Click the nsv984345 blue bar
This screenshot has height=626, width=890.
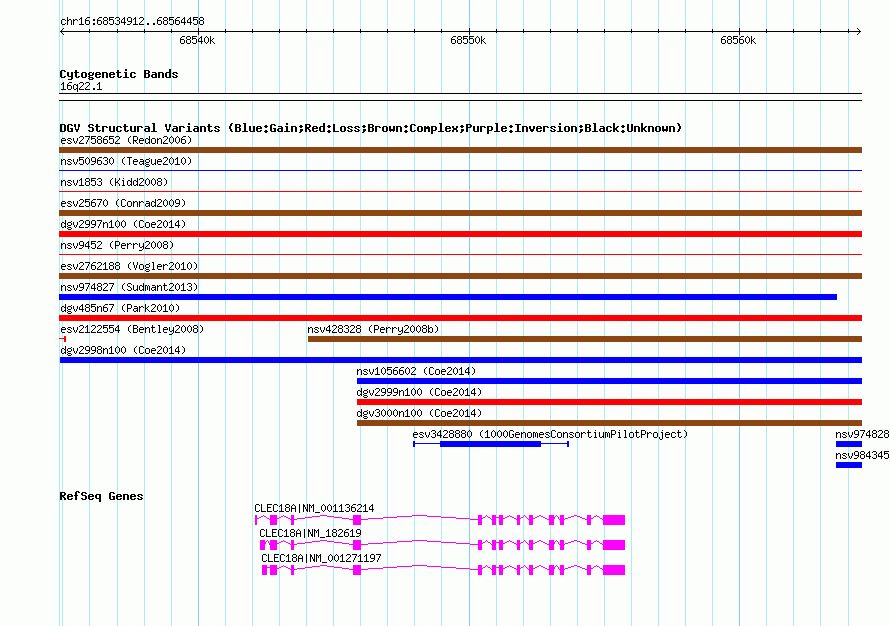click(849, 465)
